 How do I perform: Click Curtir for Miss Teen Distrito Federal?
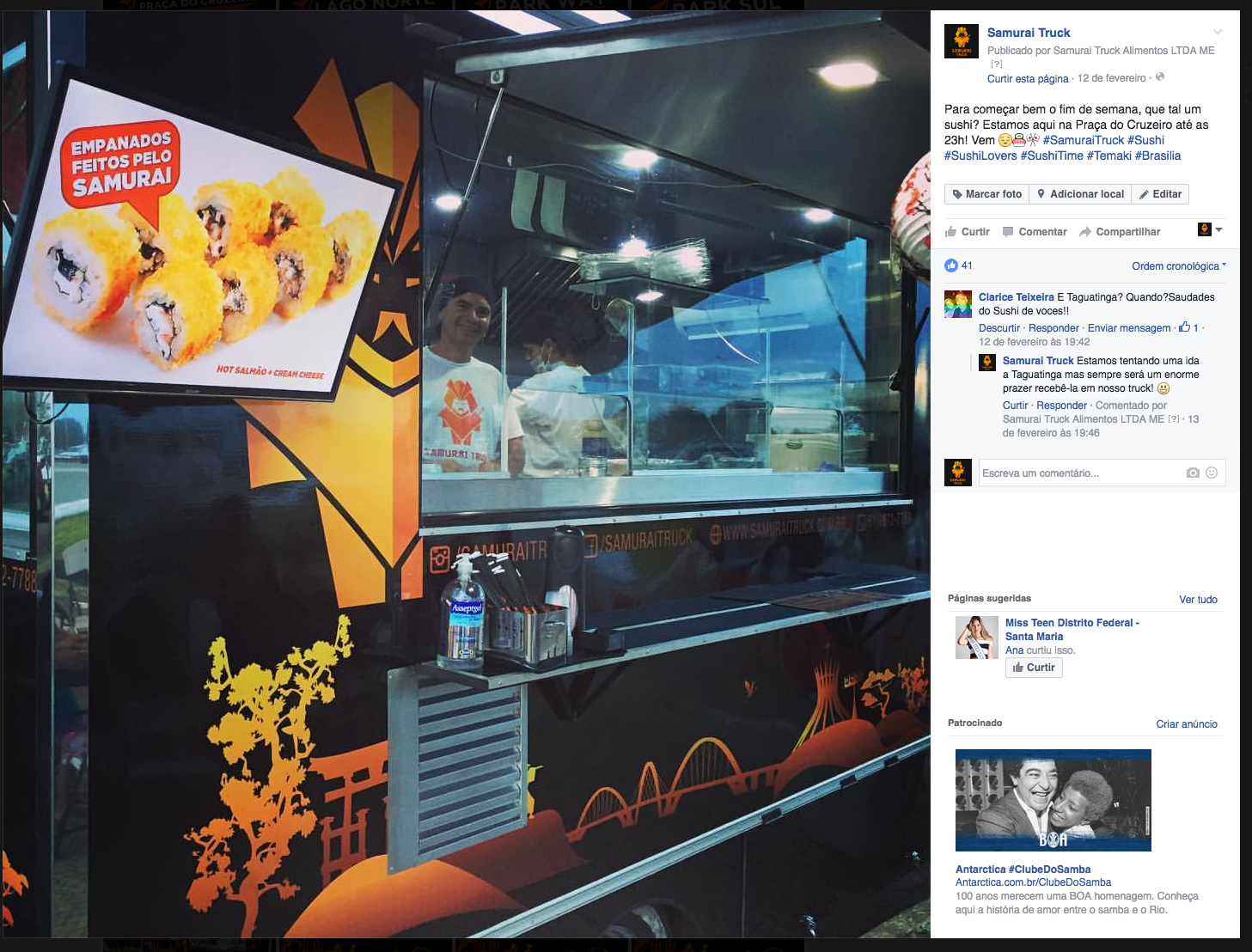coord(1034,668)
